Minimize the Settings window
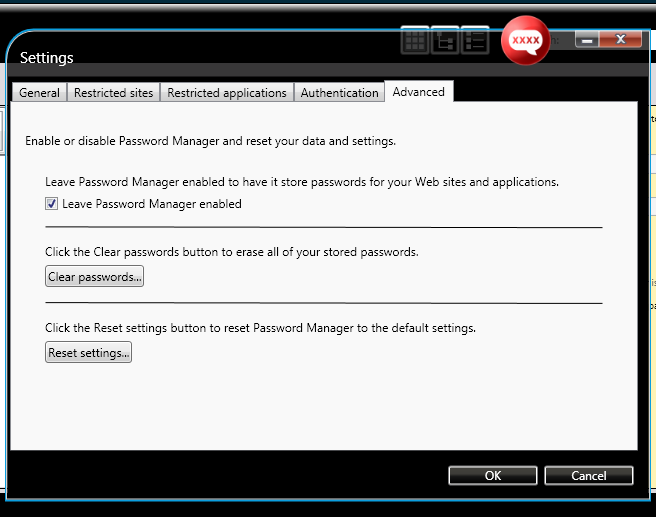 pos(587,40)
